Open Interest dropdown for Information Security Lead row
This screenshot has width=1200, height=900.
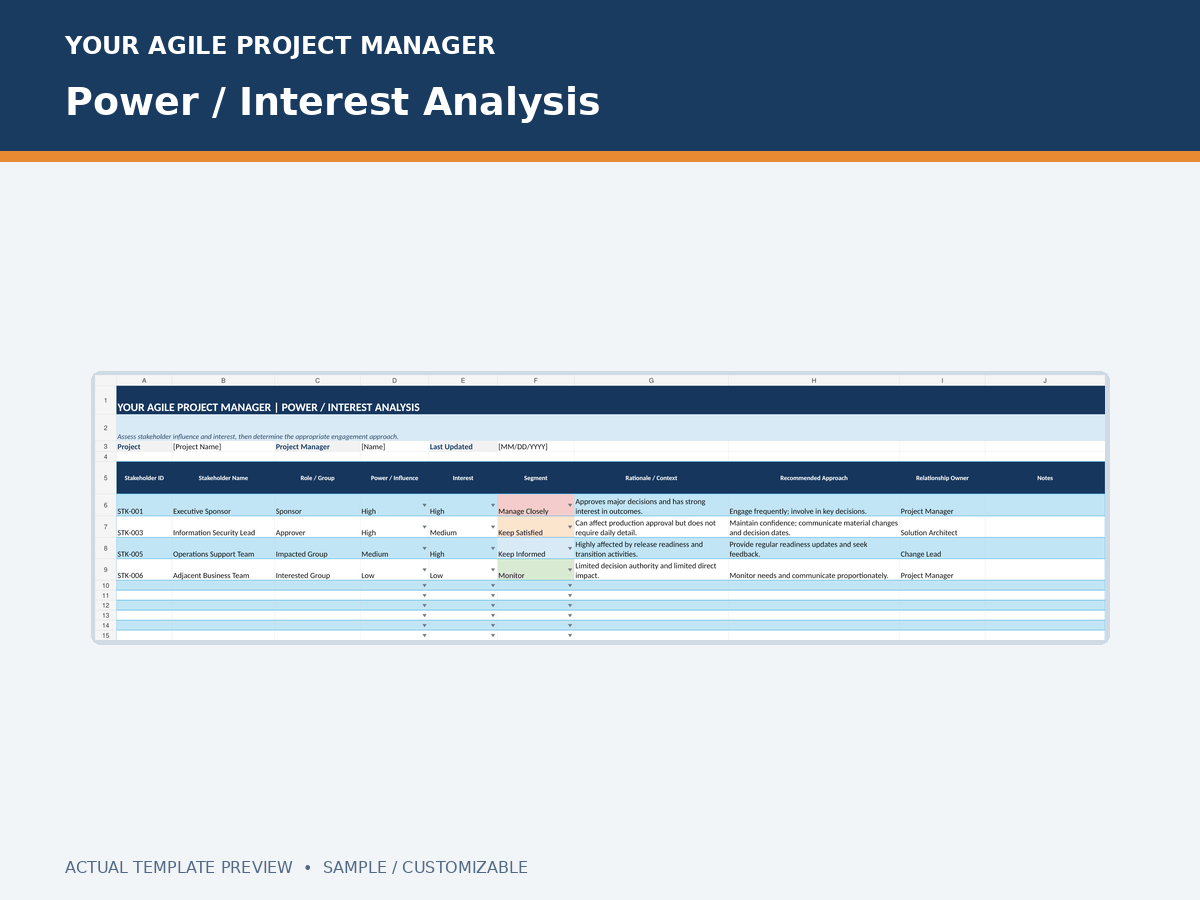pyautogui.click(x=493, y=527)
